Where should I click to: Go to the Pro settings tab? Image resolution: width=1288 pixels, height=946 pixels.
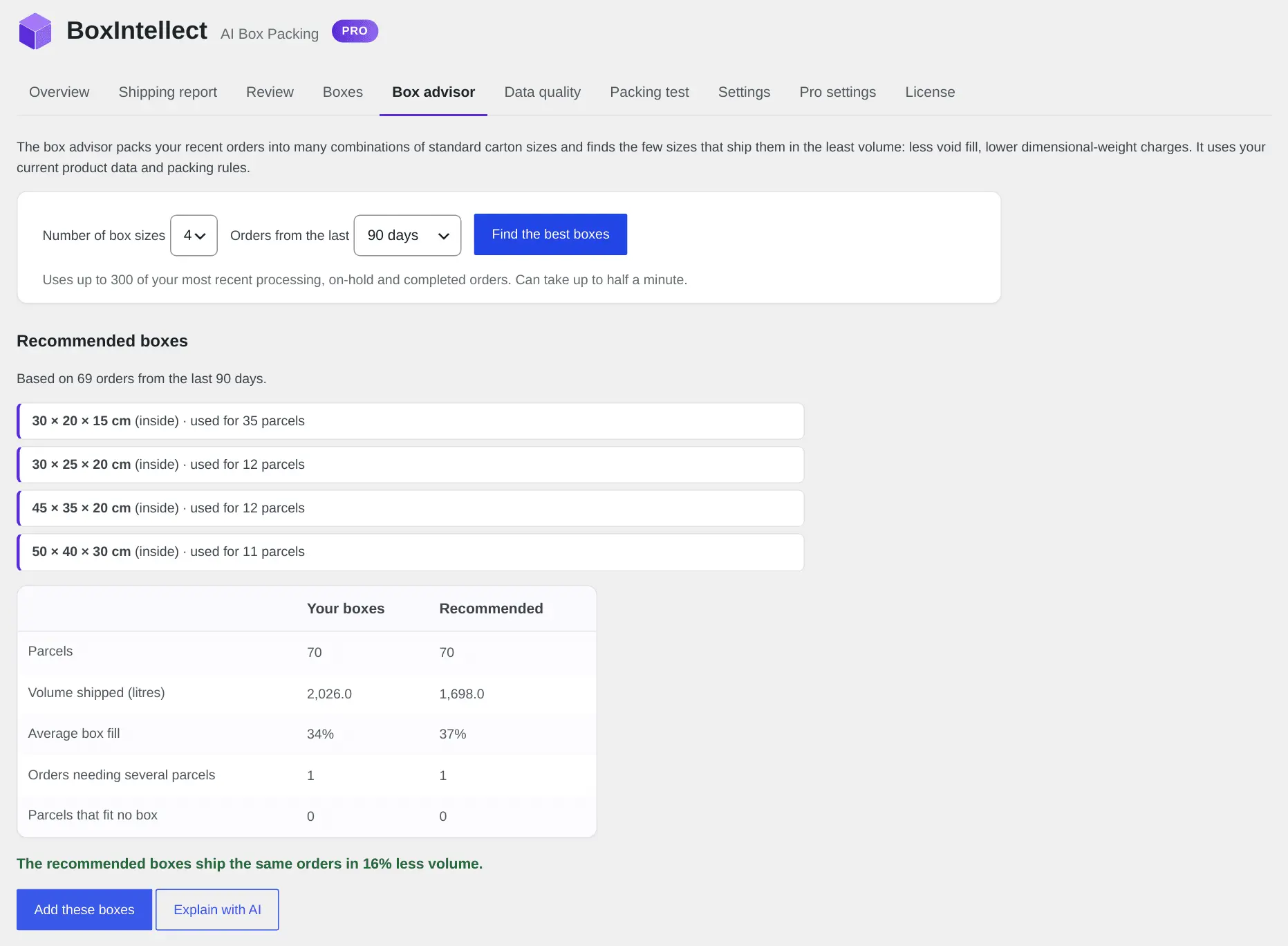click(837, 92)
